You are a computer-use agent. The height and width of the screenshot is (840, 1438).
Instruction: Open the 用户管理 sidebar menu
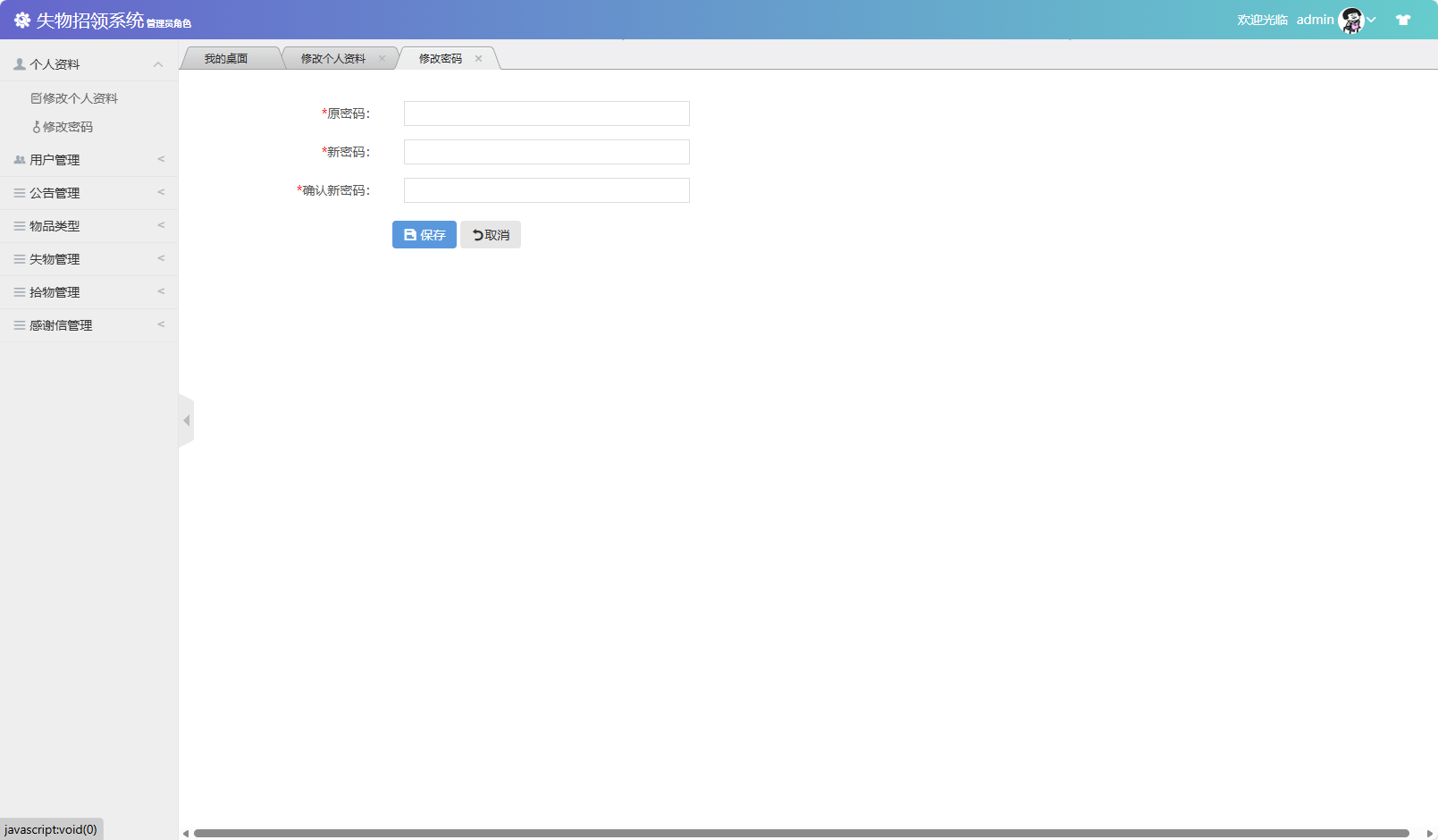[x=89, y=160]
